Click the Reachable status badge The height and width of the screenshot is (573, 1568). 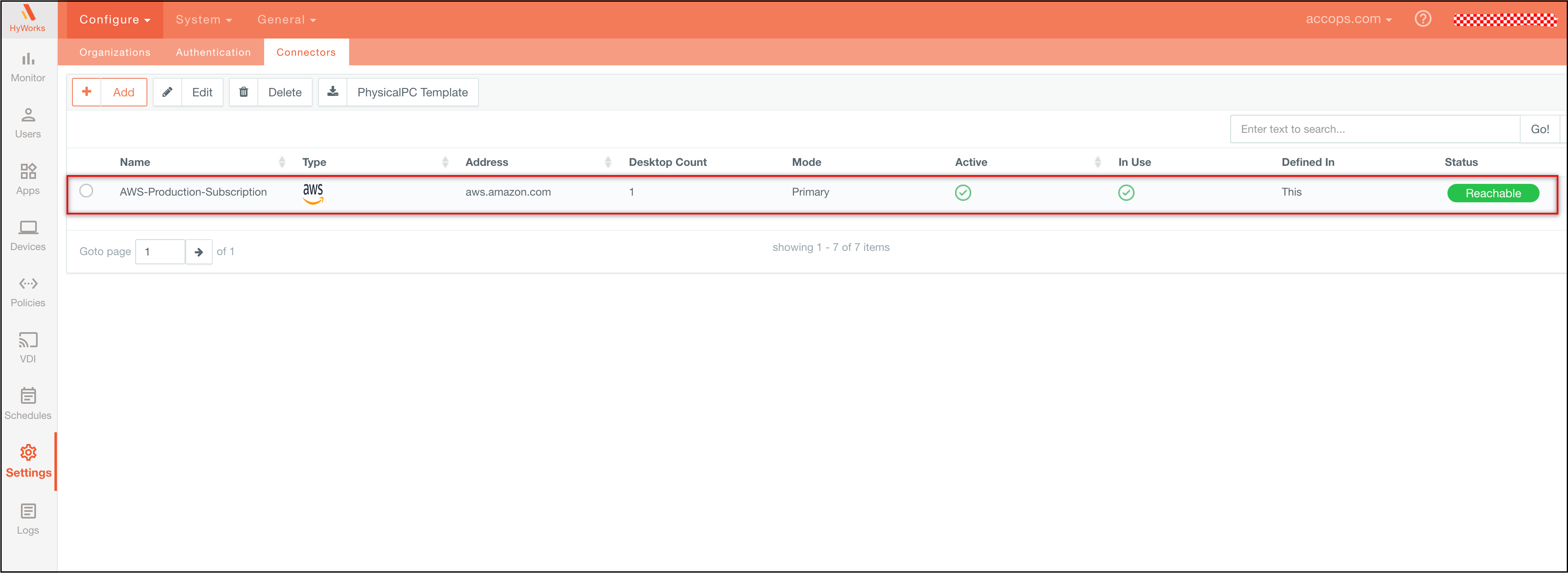(1493, 193)
